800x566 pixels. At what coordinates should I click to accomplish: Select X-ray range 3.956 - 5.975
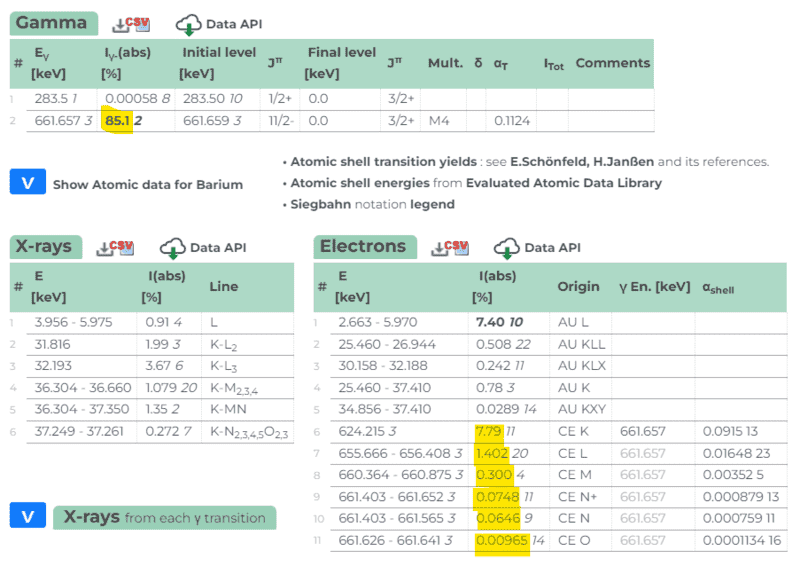(73, 323)
